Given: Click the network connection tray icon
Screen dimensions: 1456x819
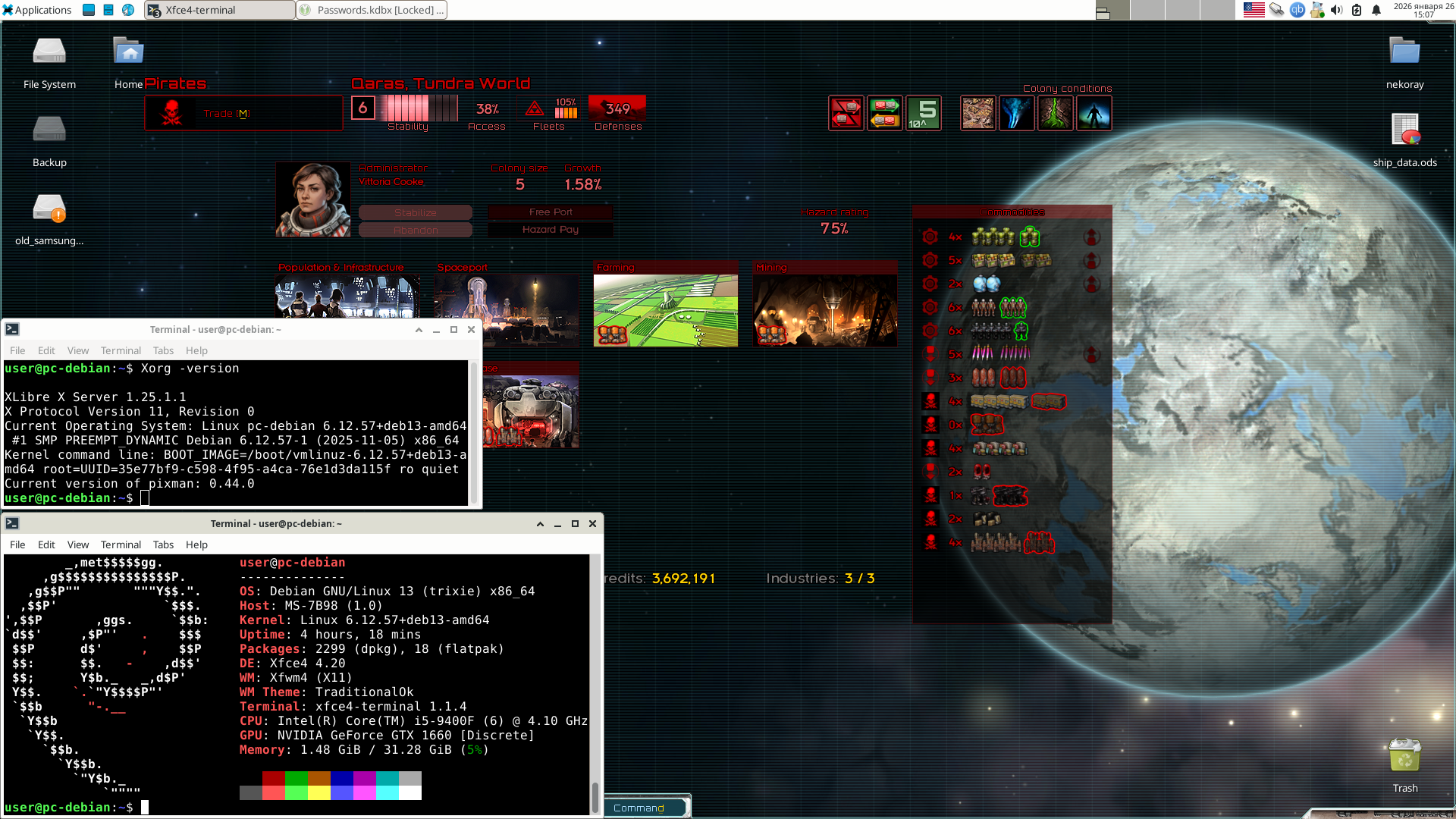Looking at the screenshot, I should (1277, 10).
